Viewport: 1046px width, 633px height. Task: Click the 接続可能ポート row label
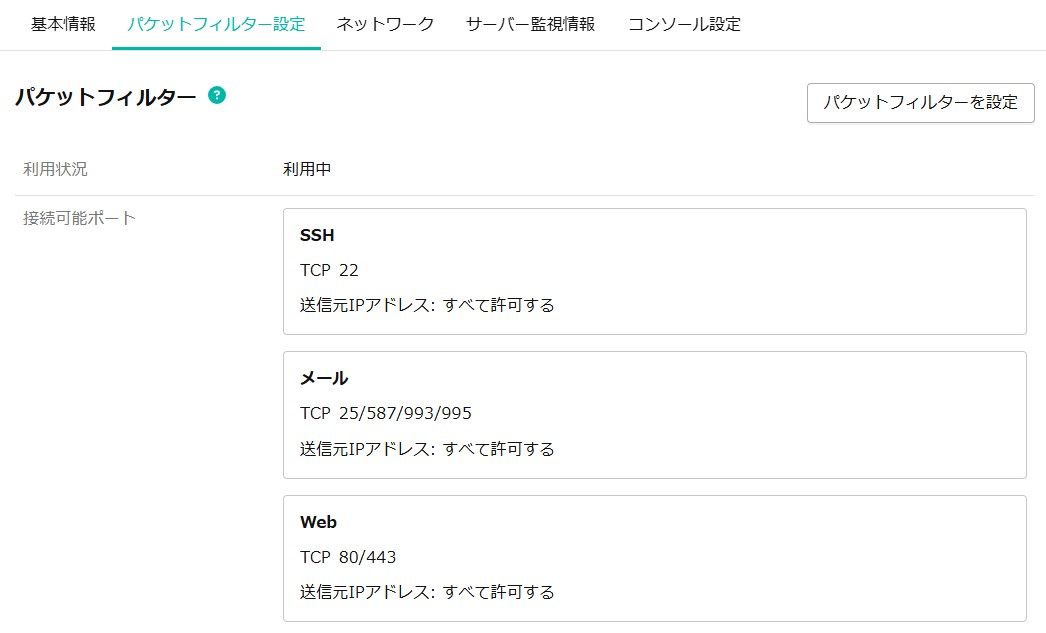tap(79, 218)
